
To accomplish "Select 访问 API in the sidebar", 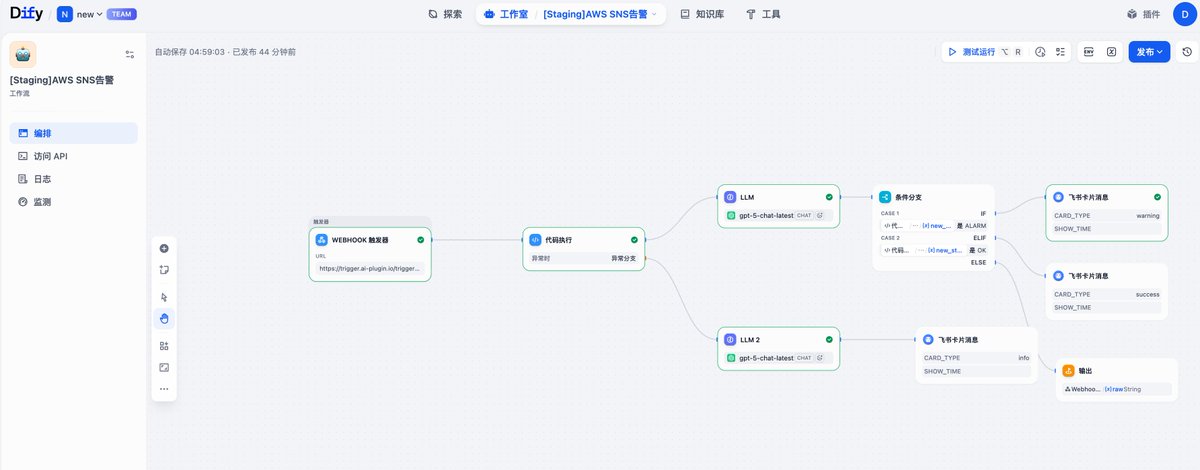I will click(x=73, y=156).
